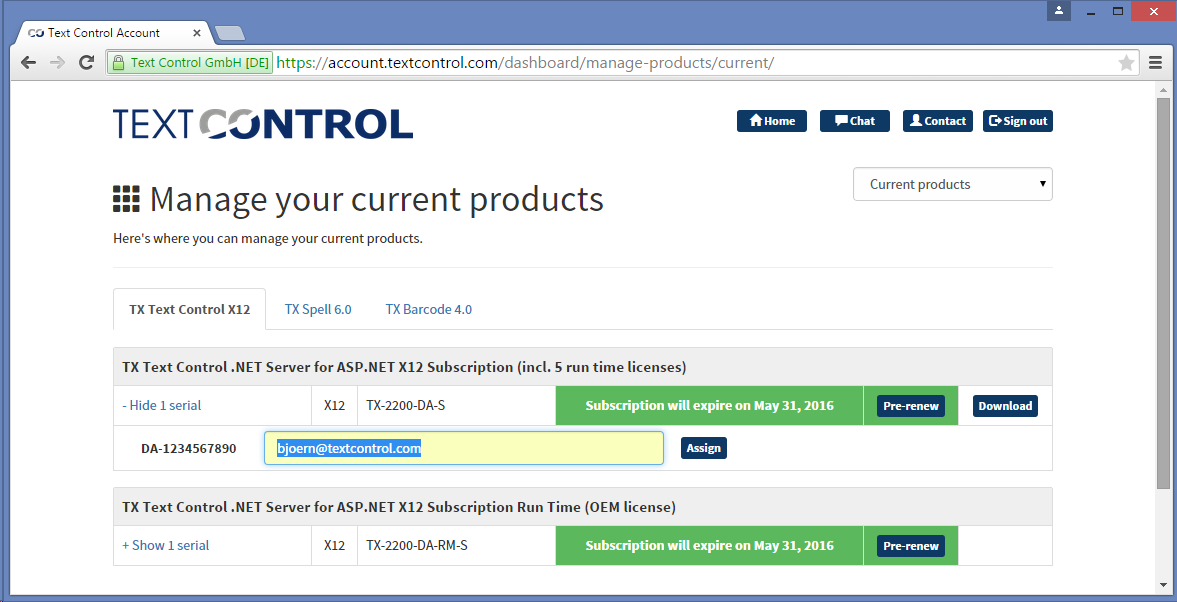Screen dimensions: 1177x602
Task: Close the Text Control Account tab
Action: 197,33
